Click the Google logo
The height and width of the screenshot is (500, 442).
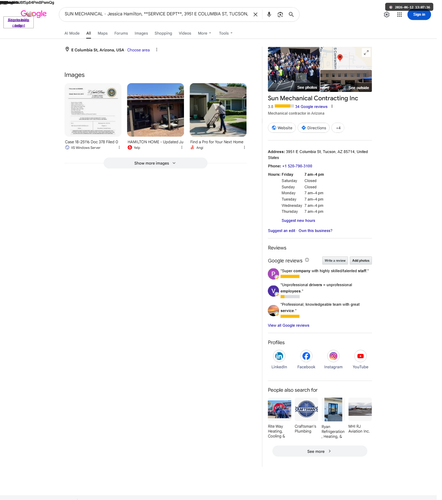pyautogui.click(x=33, y=14)
